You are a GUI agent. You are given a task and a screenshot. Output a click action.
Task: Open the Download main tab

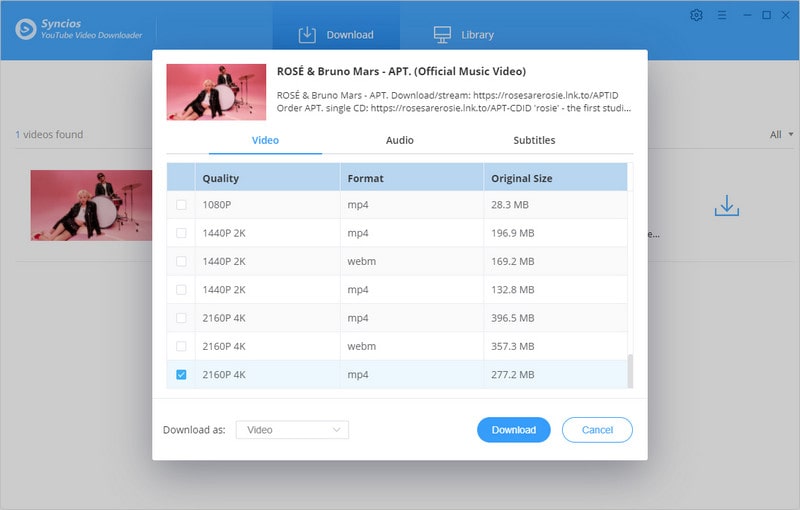(x=336, y=35)
